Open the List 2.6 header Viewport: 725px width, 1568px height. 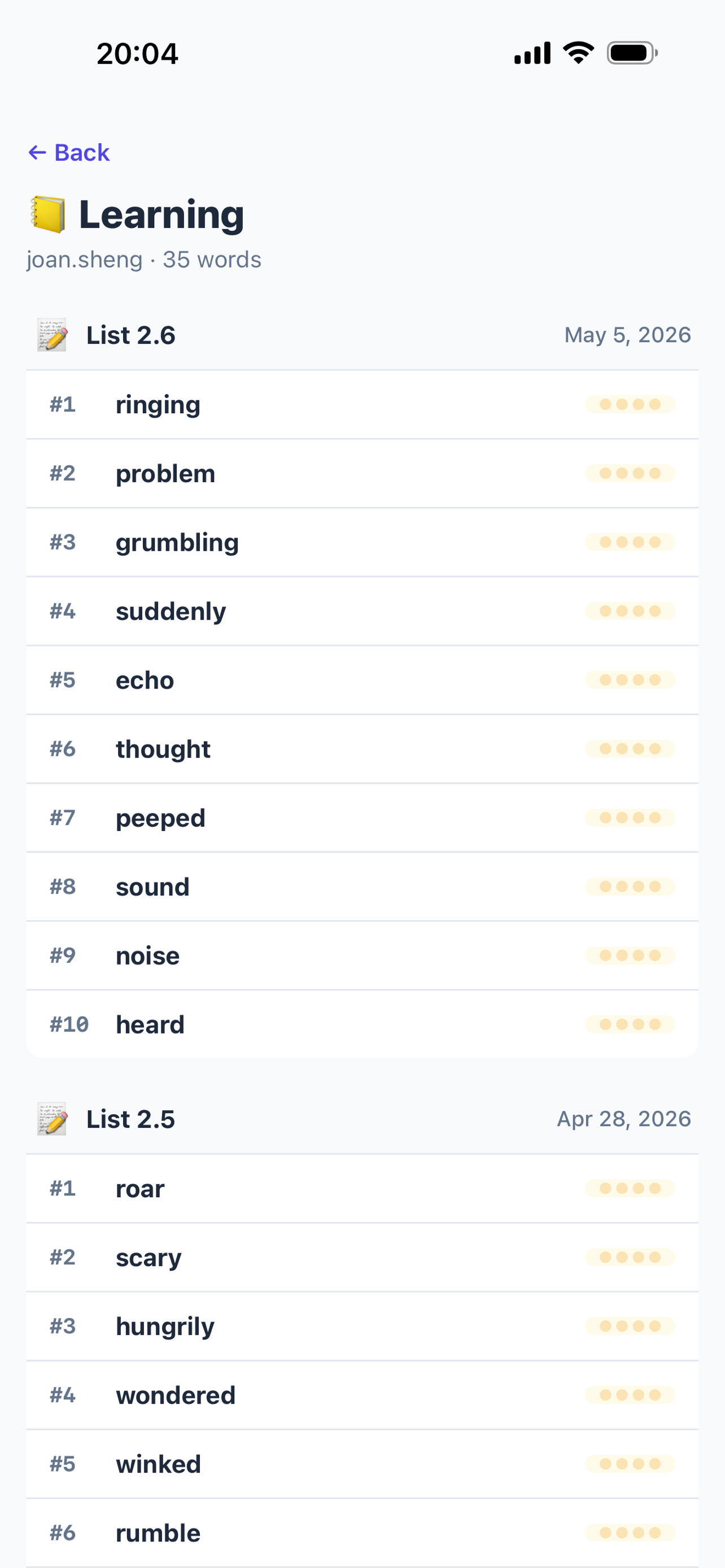click(362, 335)
